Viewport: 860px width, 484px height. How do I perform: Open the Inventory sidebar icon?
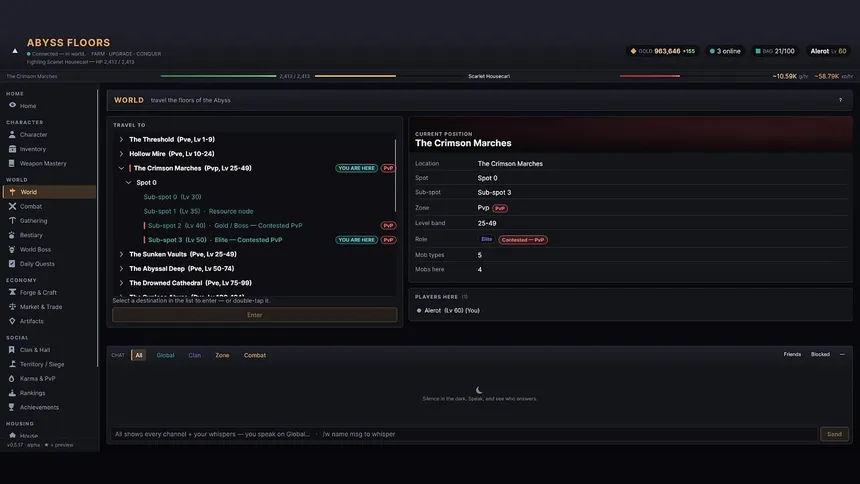pyautogui.click(x=12, y=149)
